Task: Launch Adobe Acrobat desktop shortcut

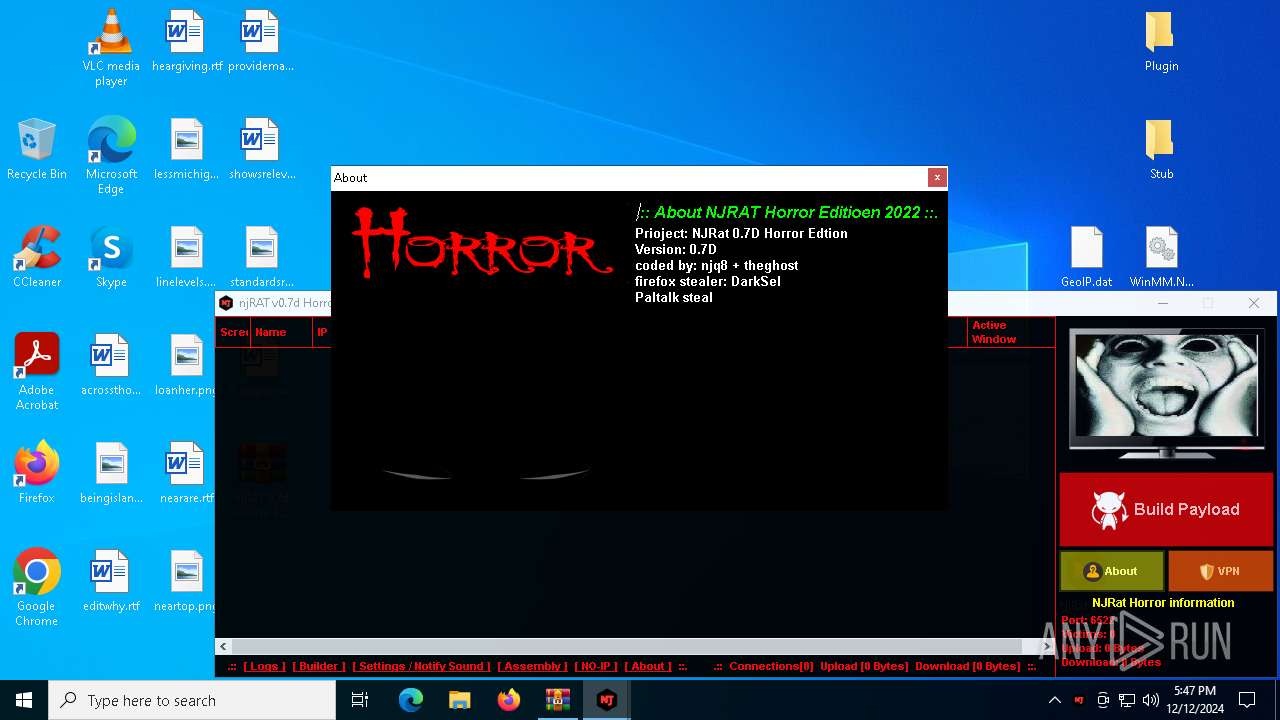Action: [x=37, y=371]
